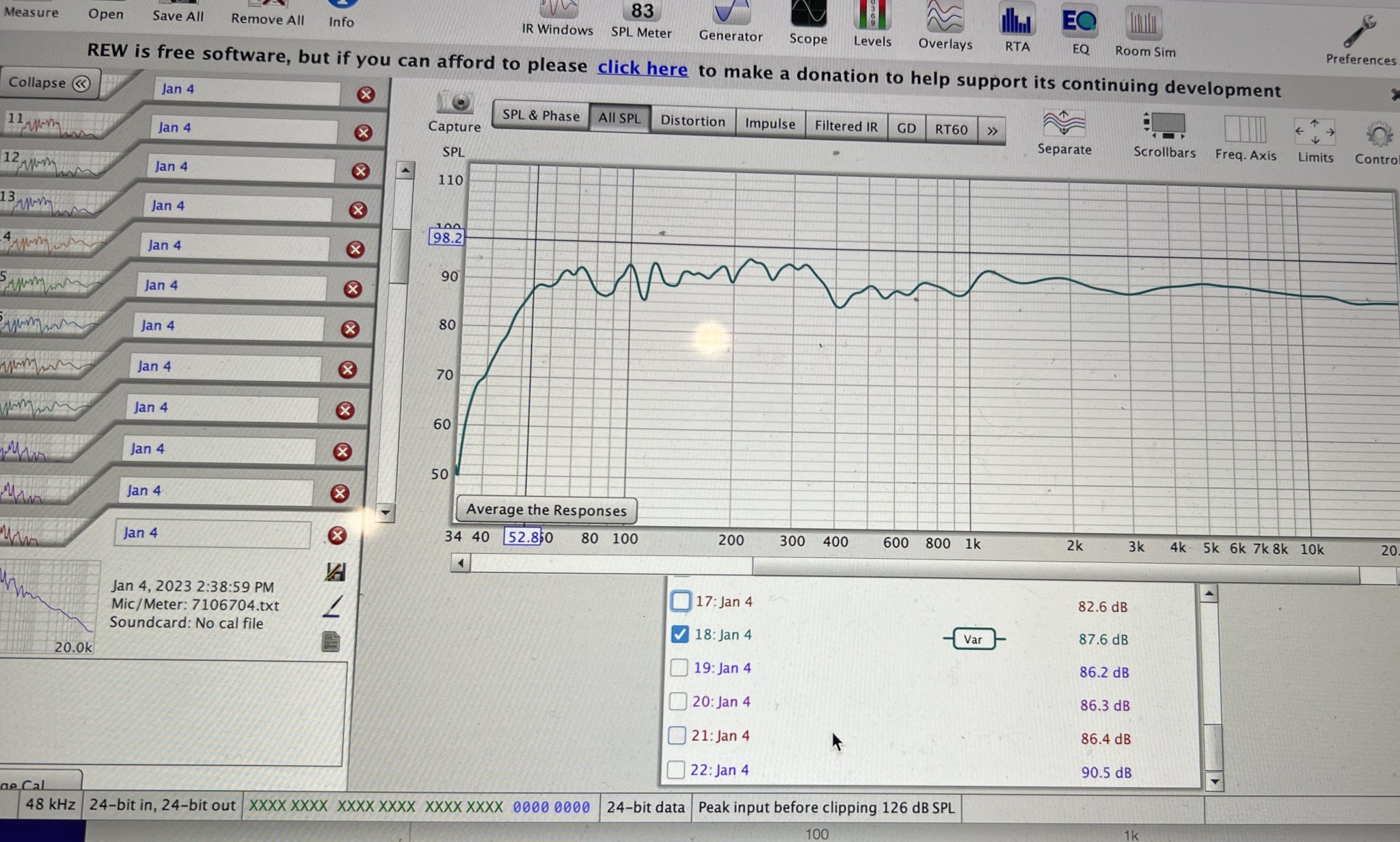Viewport: 1400px width, 842px height.
Task: Open graph Controls gear
Action: [x=1377, y=144]
